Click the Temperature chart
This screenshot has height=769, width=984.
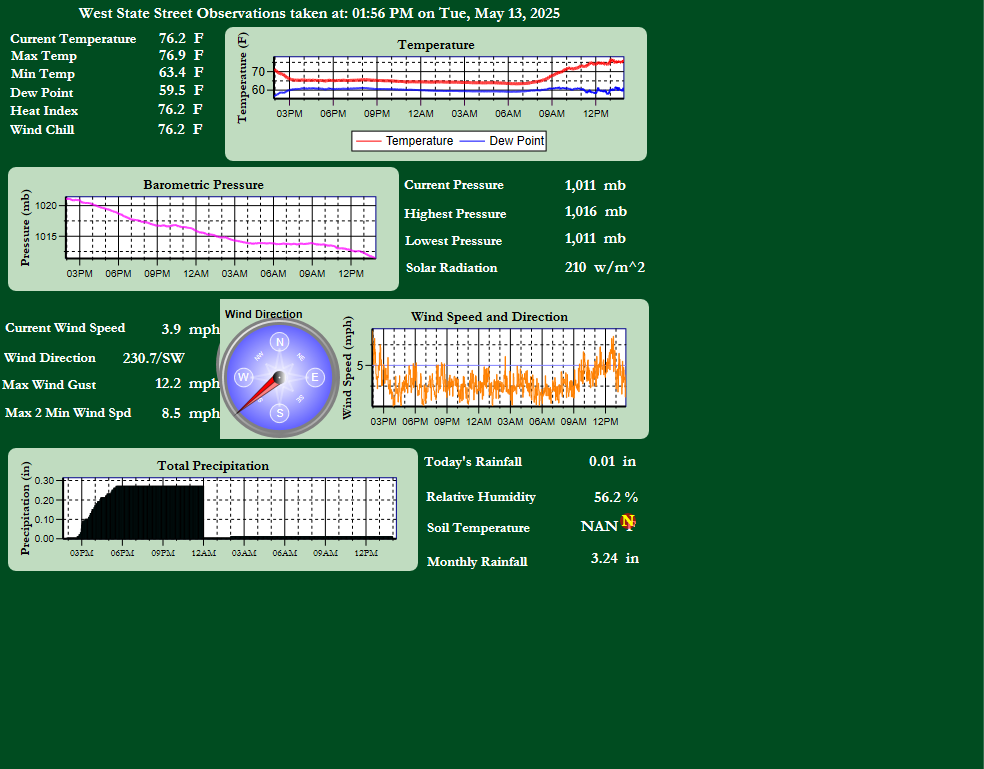point(436,94)
